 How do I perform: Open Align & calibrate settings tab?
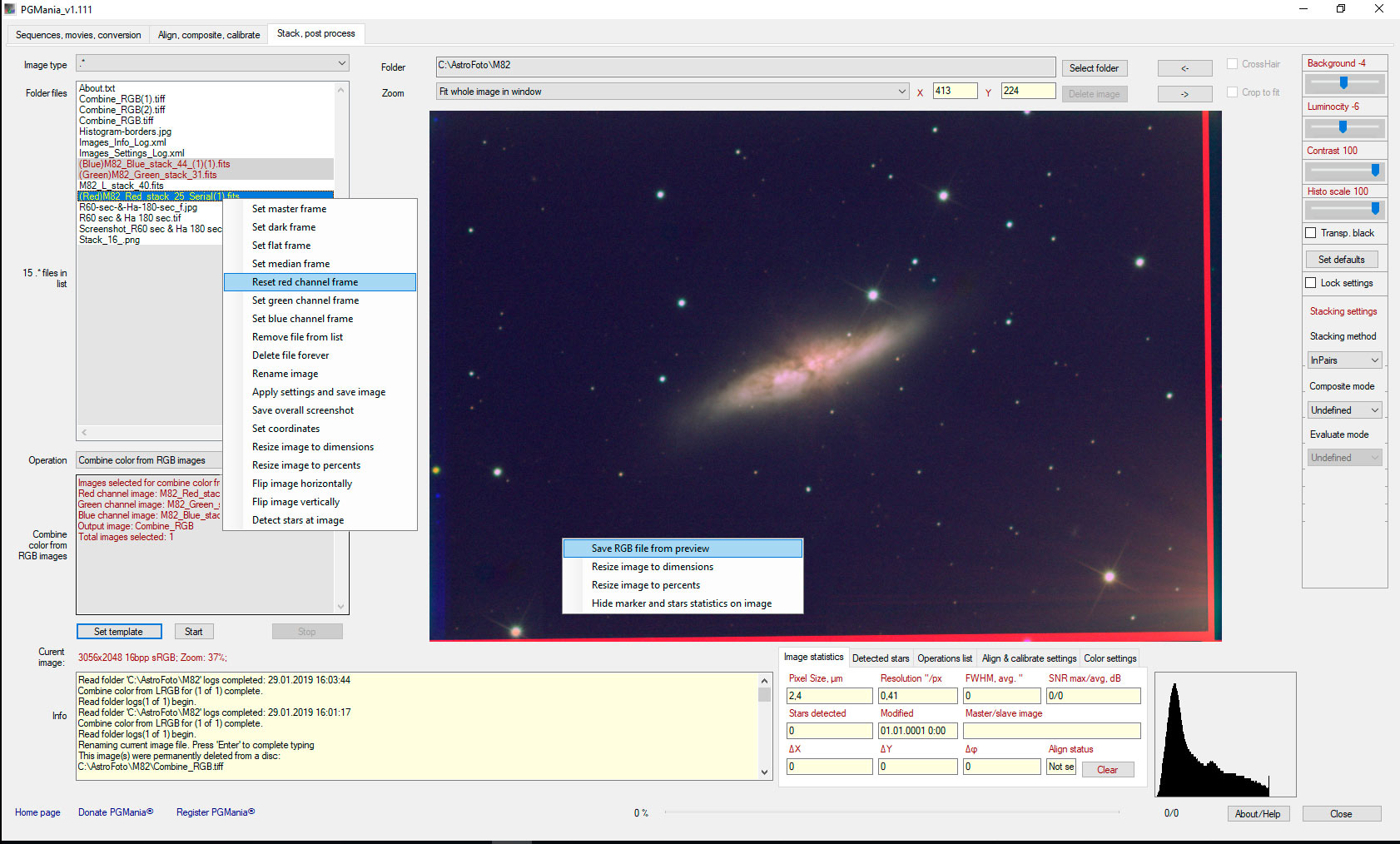(x=1029, y=658)
